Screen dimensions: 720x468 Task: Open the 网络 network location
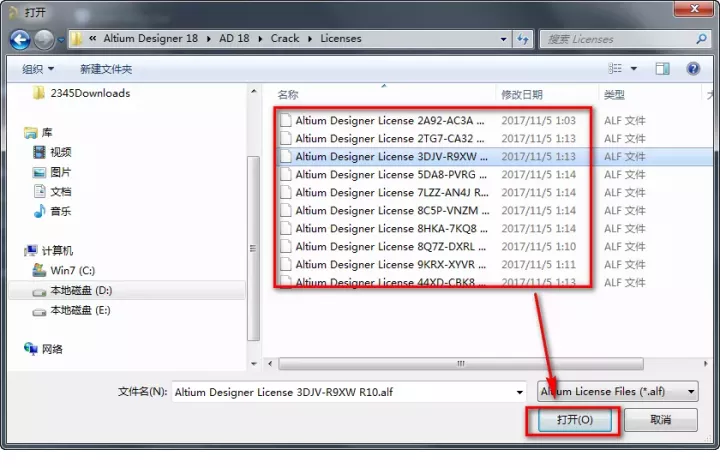(x=32, y=349)
